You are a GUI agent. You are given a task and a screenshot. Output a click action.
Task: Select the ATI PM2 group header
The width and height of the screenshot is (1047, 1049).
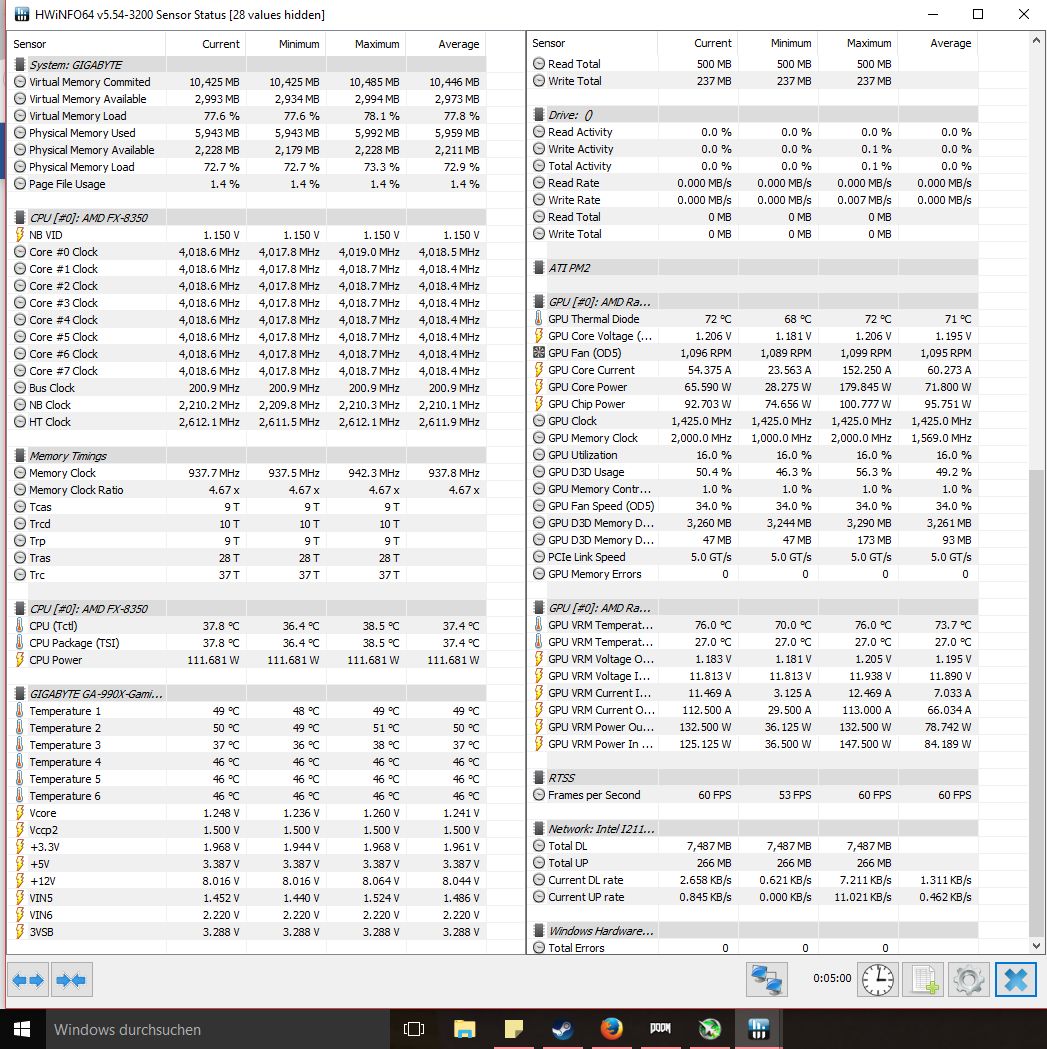[x=753, y=268]
